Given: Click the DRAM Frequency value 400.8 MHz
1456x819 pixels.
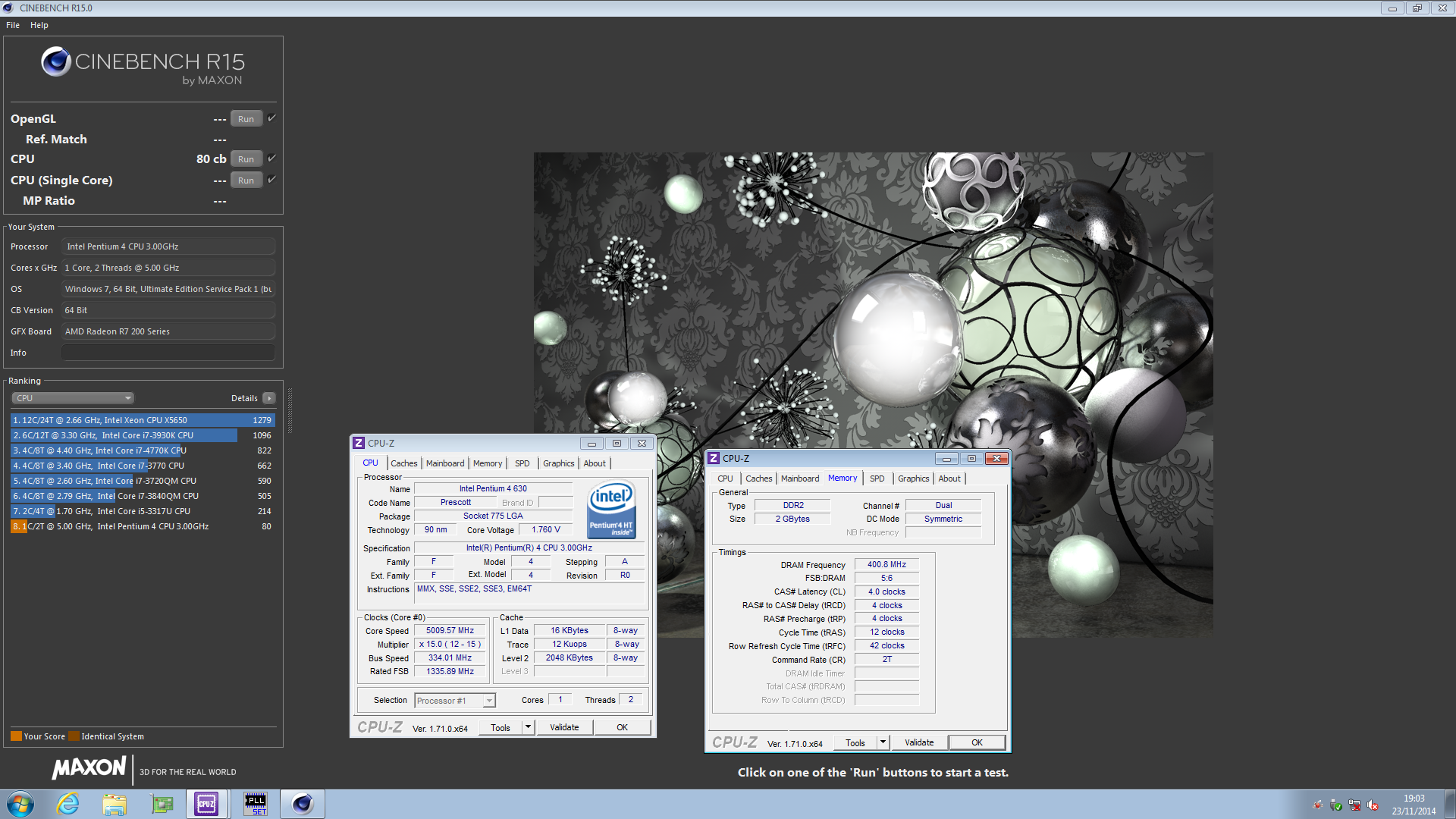Looking at the screenshot, I should [x=886, y=564].
